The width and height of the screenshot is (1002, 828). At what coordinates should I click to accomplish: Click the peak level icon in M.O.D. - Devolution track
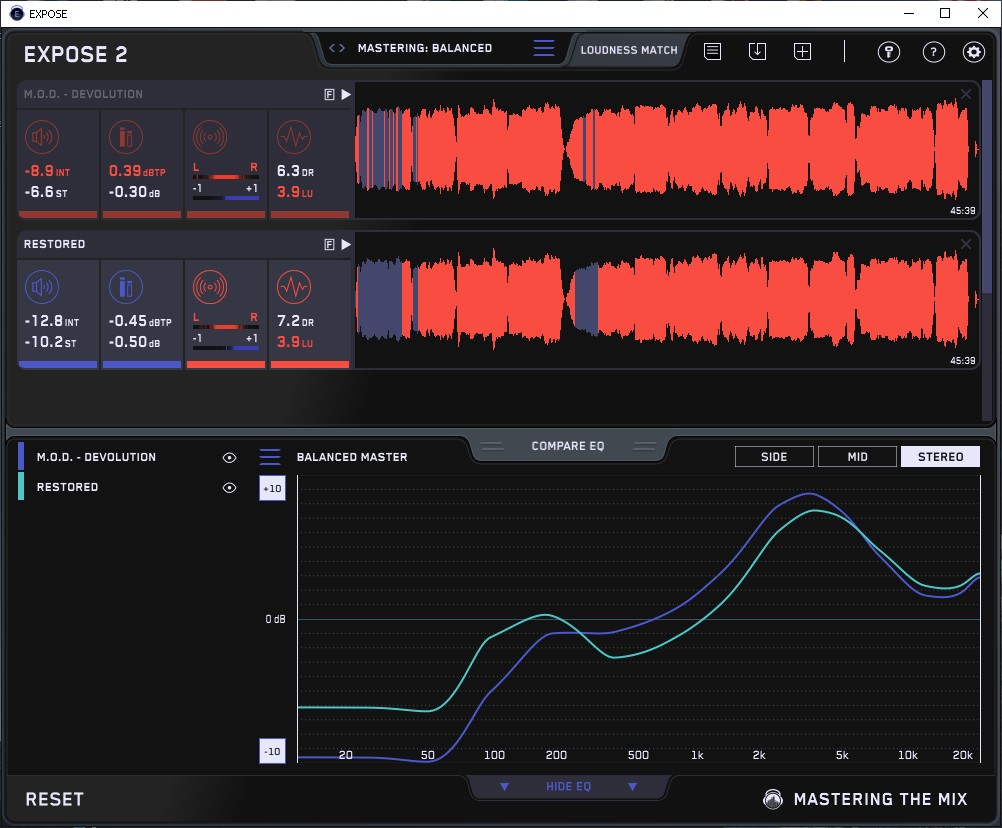pos(126,137)
